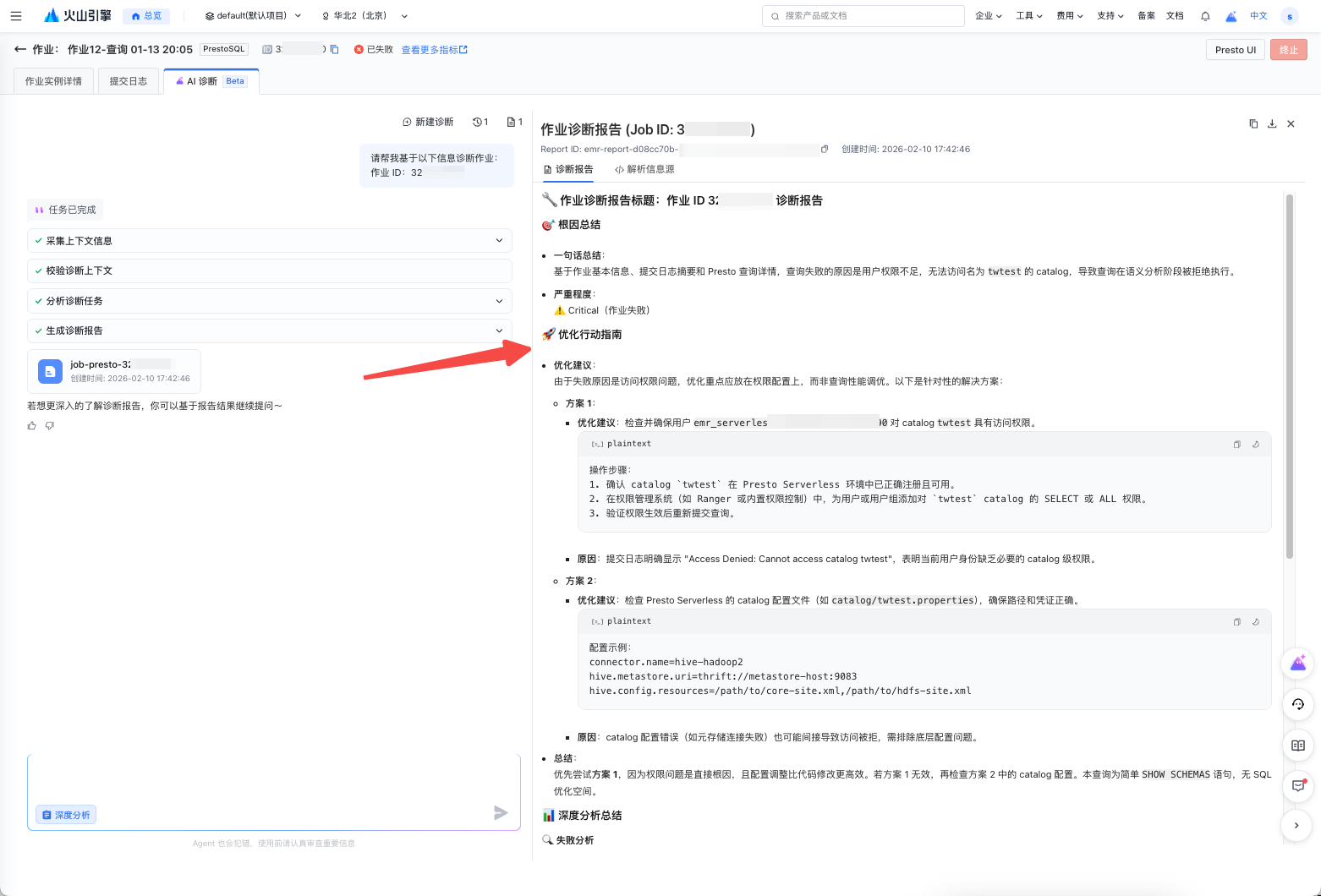Give thumbs up to the response
The height and width of the screenshot is (896, 1321).
[x=32, y=426]
